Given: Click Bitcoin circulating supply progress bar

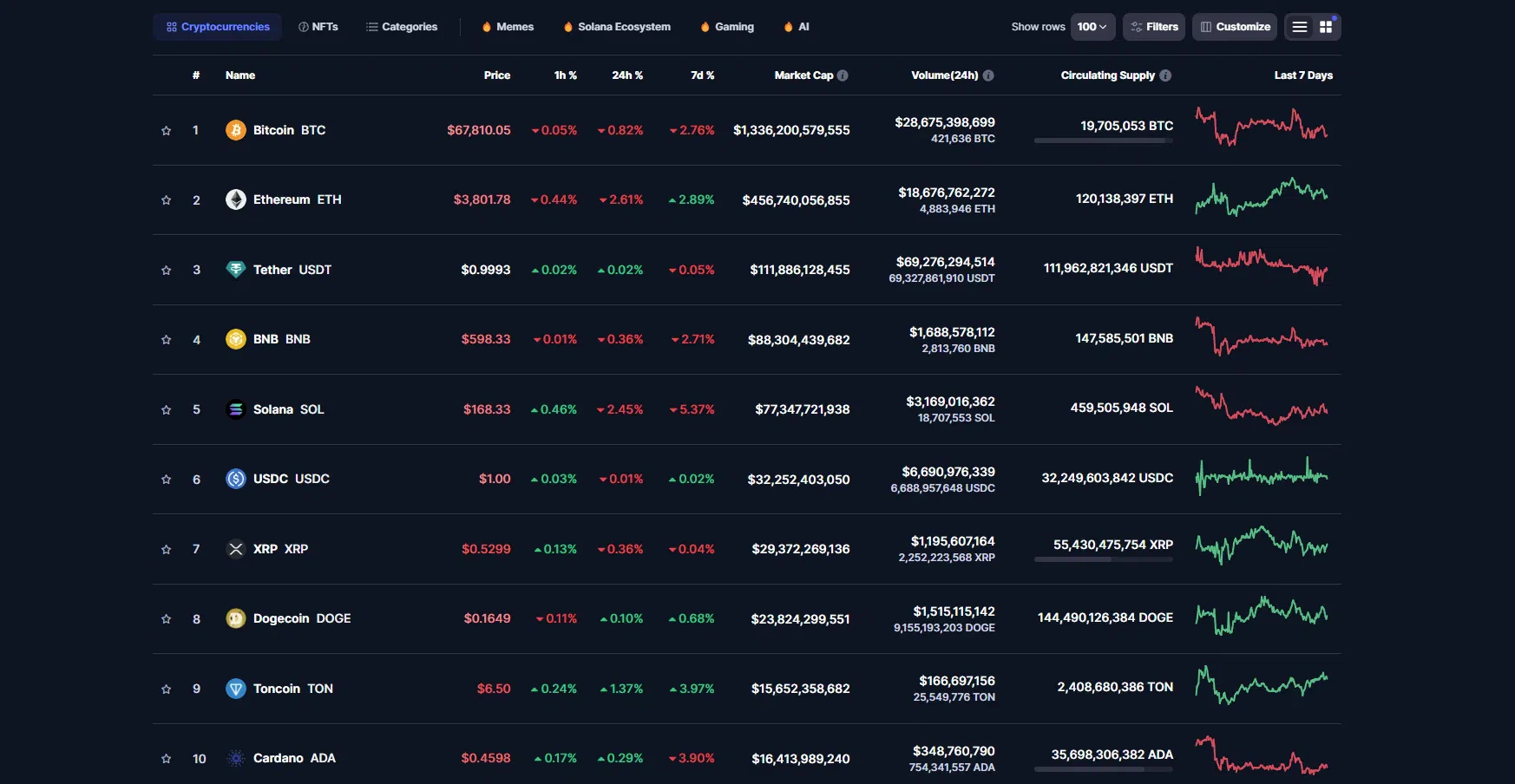Looking at the screenshot, I should [1104, 140].
